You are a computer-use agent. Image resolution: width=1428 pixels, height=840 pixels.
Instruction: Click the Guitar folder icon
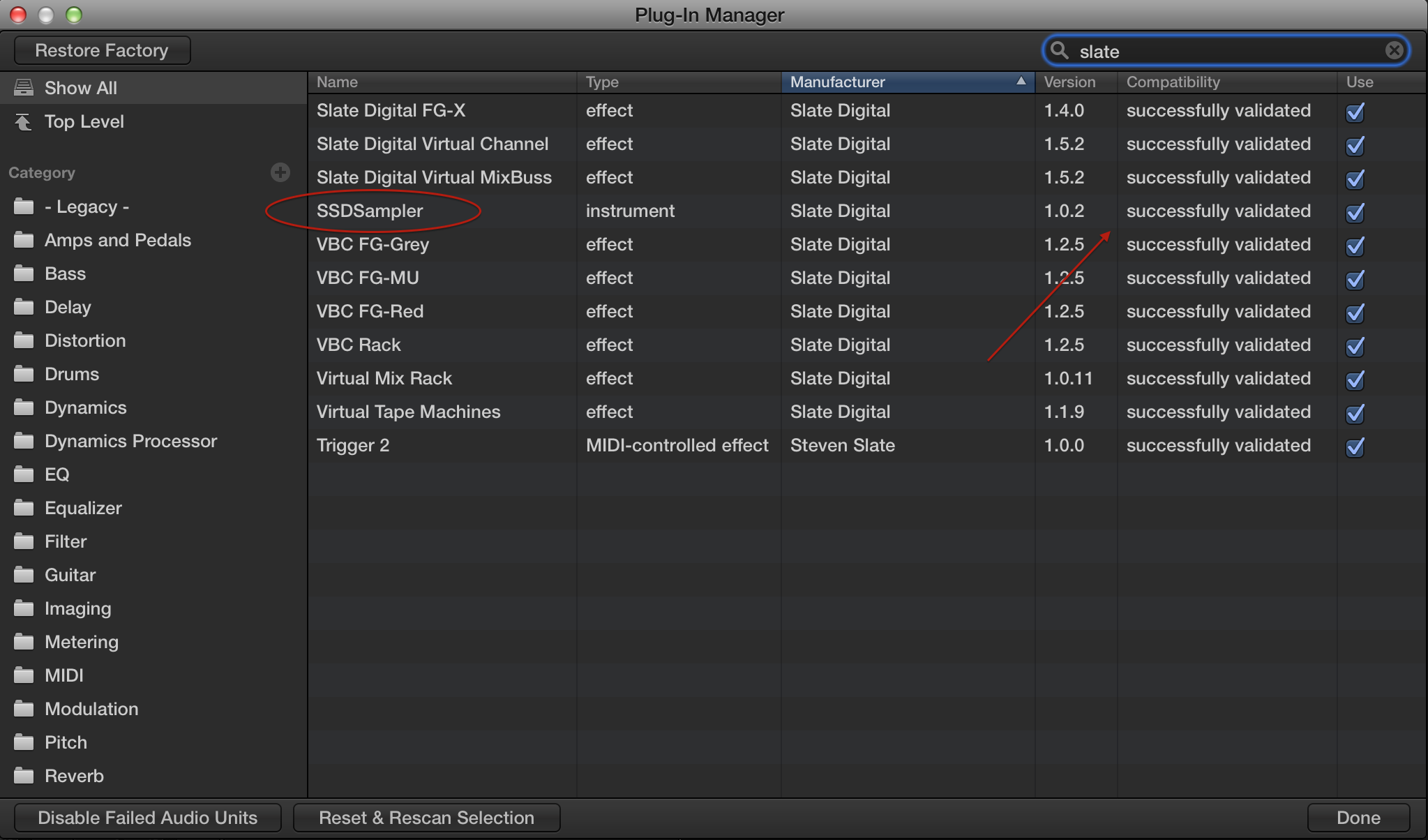(x=24, y=575)
